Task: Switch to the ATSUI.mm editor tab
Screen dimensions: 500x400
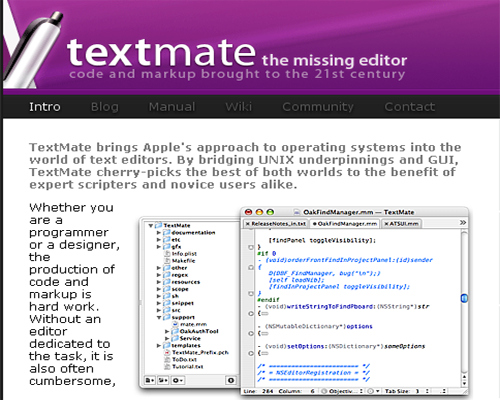Action: pyautogui.click(x=402, y=224)
